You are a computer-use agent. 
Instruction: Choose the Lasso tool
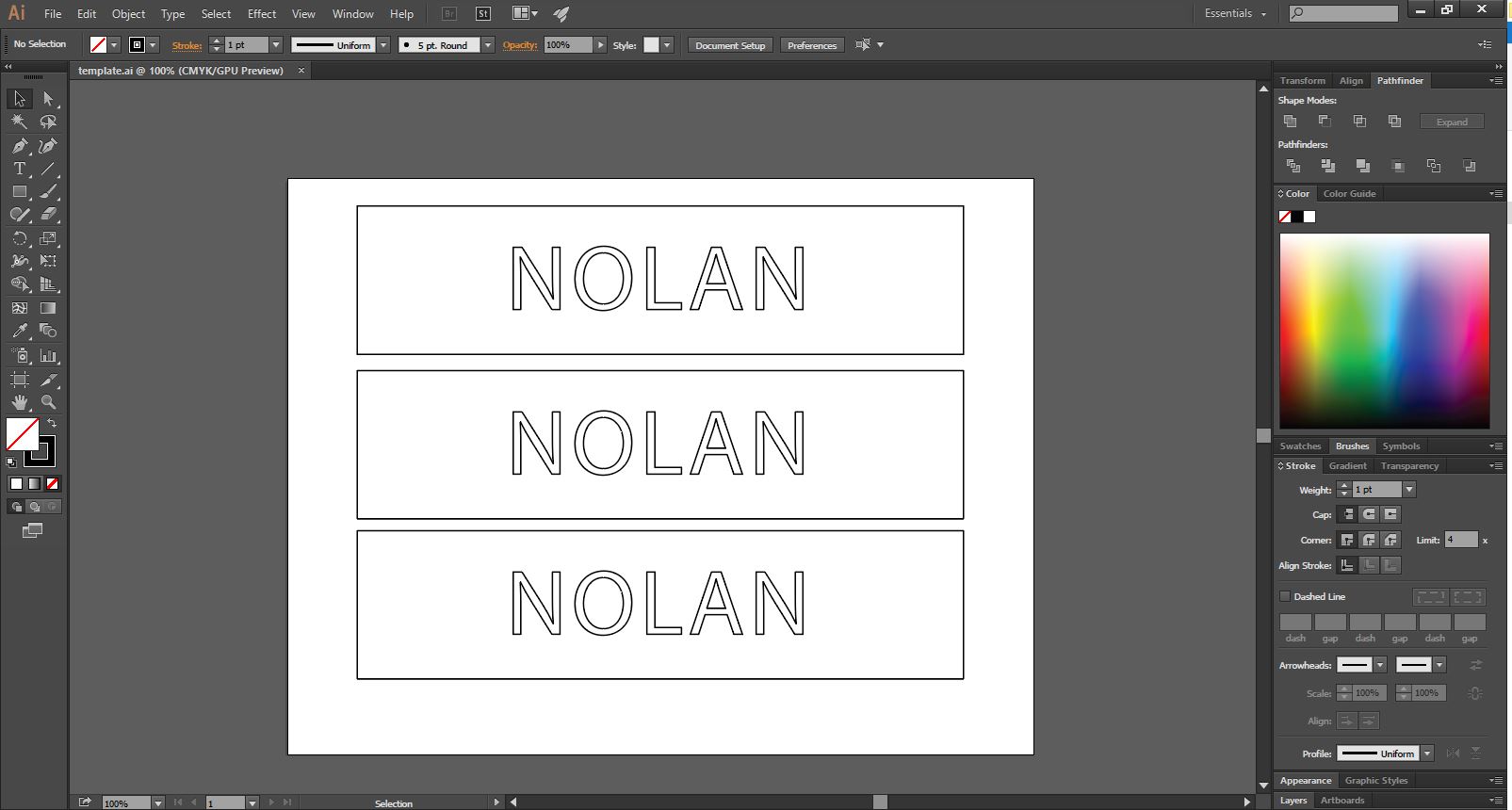click(48, 121)
